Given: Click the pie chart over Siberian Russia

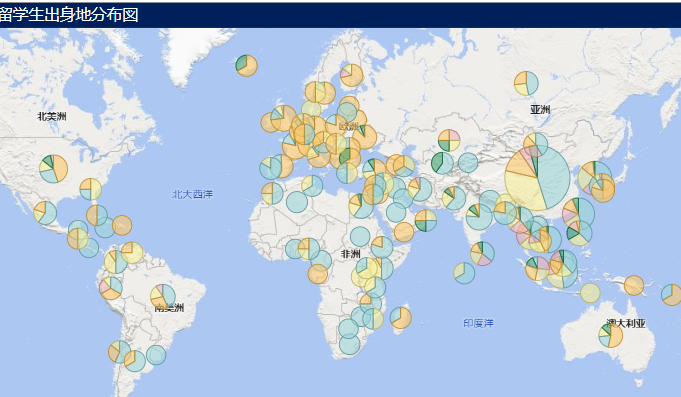Looking at the screenshot, I should [526, 83].
